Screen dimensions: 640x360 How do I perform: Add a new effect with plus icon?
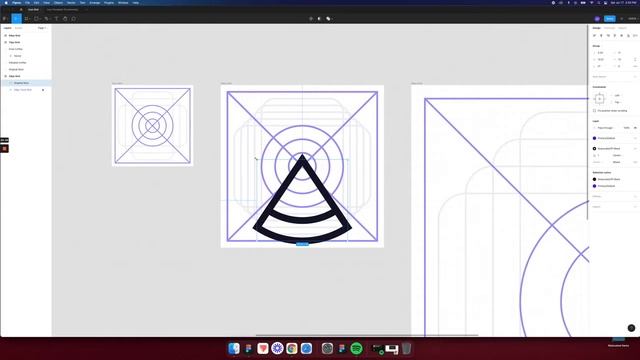pyautogui.click(x=635, y=196)
